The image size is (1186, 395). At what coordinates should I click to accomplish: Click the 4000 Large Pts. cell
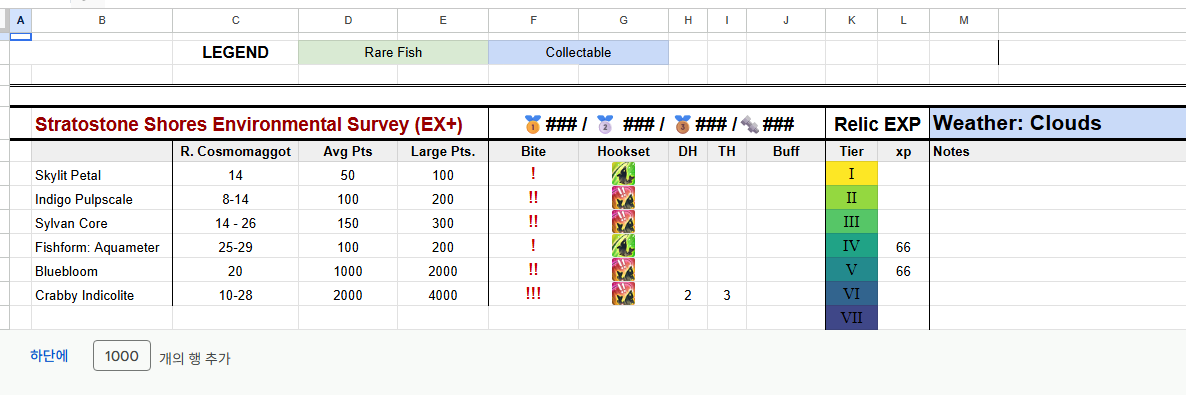(x=443, y=295)
